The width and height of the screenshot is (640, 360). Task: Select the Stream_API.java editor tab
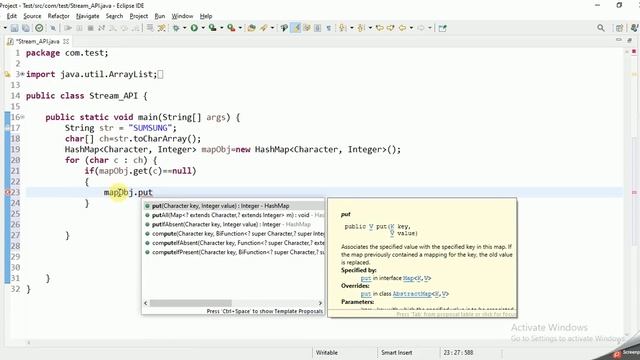(37, 41)
